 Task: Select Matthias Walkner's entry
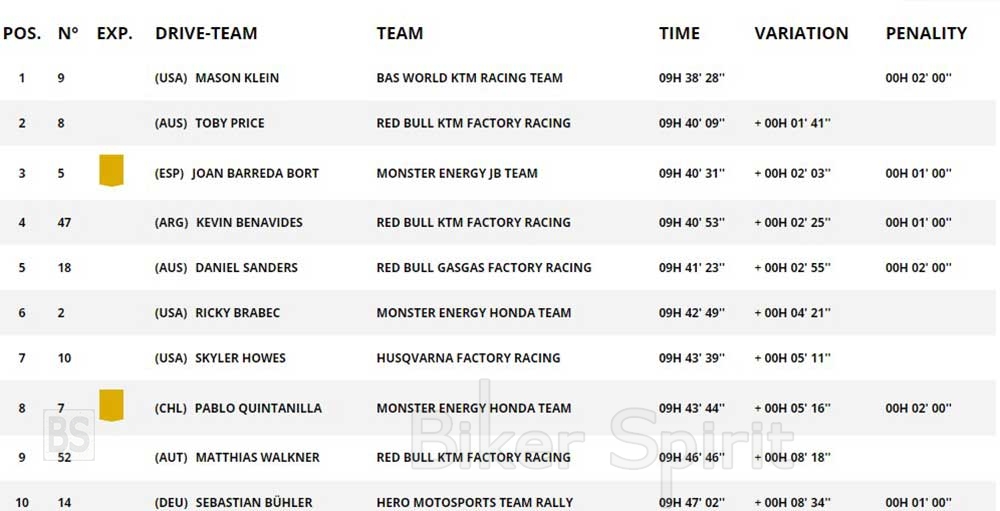(257, 458)
